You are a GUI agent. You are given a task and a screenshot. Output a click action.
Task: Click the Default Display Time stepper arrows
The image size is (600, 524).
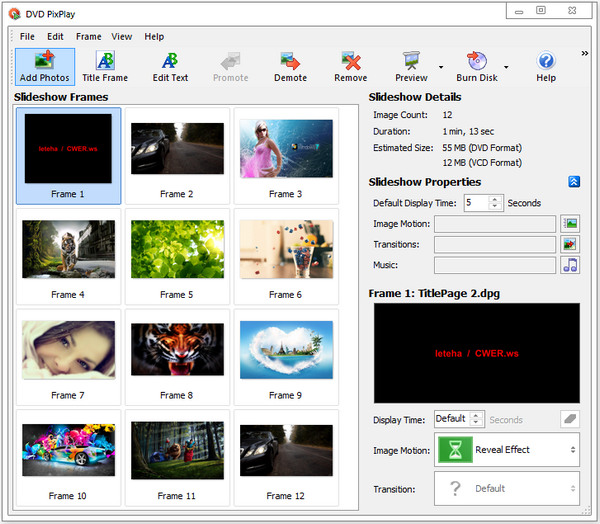point(495,203)
